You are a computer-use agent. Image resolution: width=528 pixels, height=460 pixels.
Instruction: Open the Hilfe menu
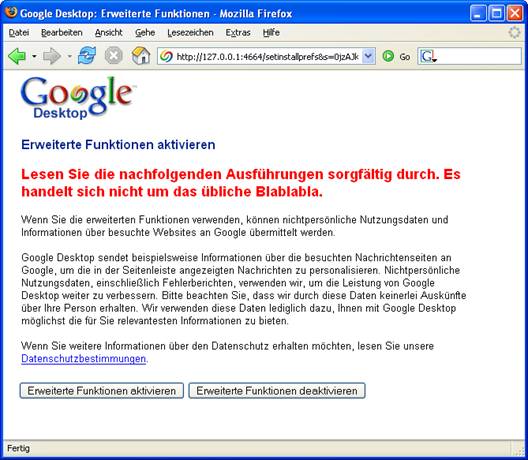pos(271,33)
